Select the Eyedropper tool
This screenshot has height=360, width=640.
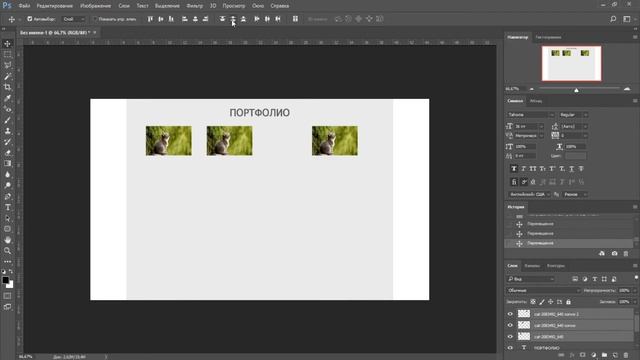point(7,98)
